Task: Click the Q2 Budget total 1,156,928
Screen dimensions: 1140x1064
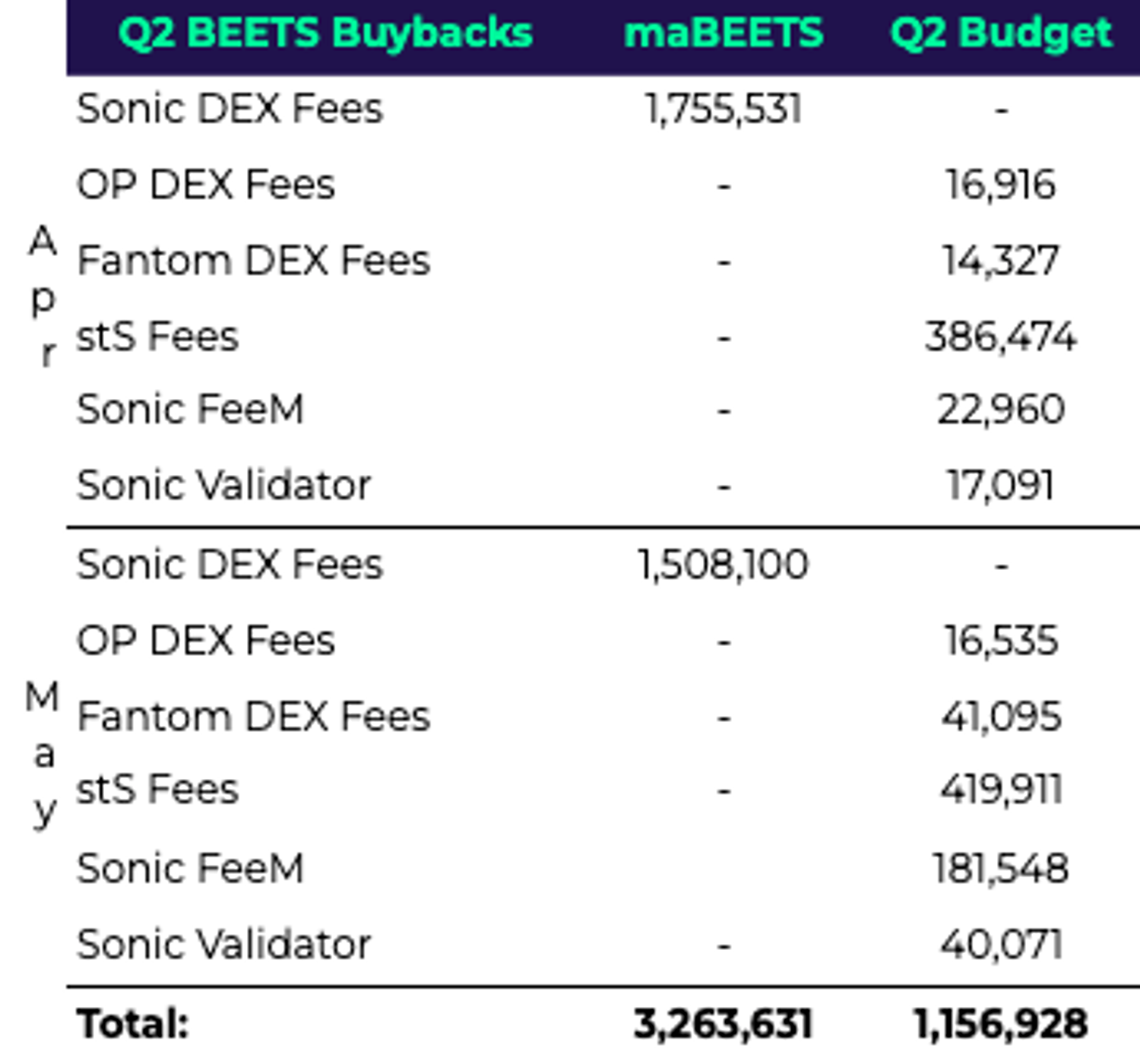Action: click(x=1000, y=1023)
